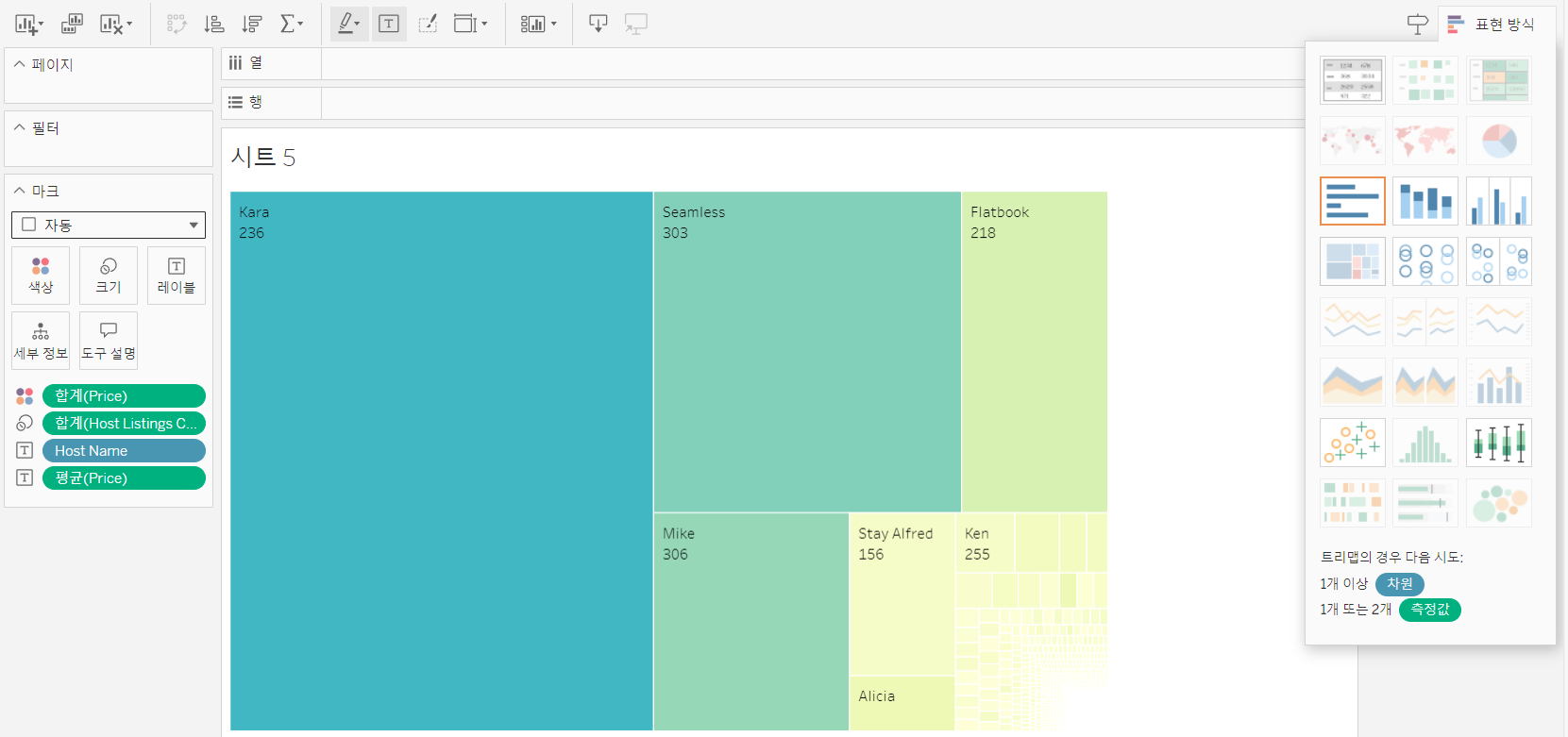Image resolution: width=1568 pixels, height=737 pixels.
Task: Collapse the 마크 card
Action: click(20, 191)
